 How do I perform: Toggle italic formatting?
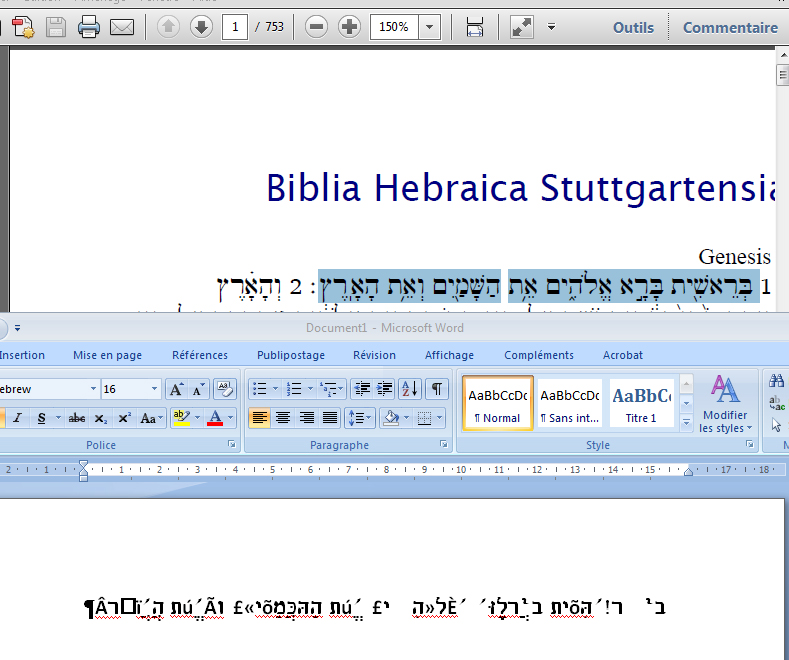18,418
